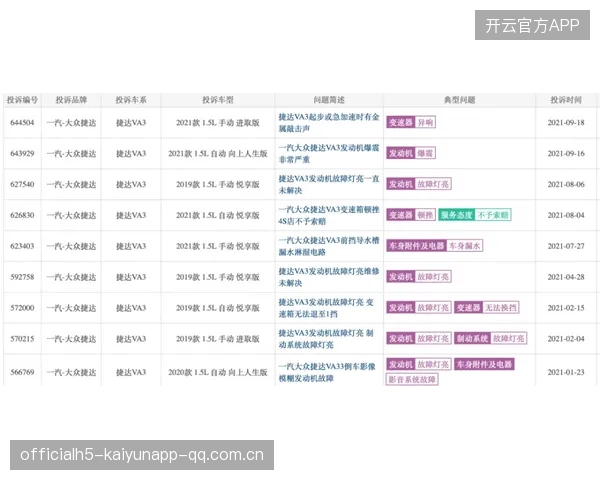Click complaint number 626830

22,216
